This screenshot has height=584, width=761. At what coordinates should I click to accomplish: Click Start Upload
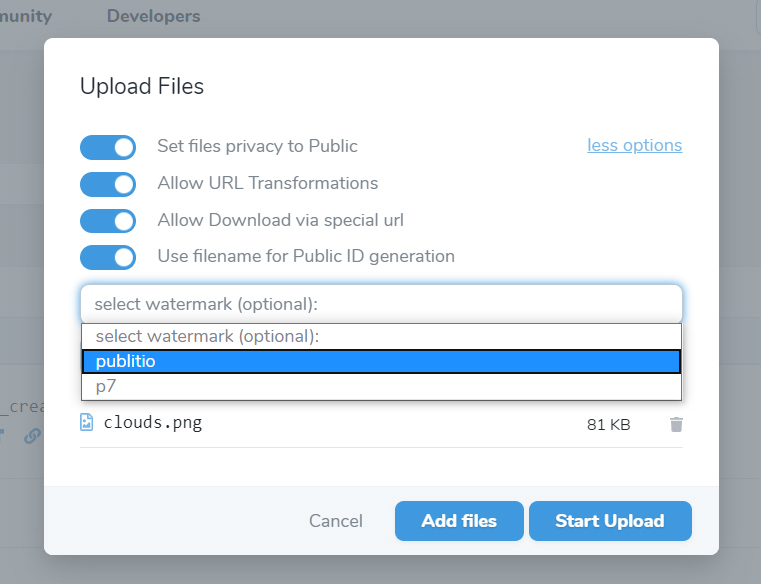pyautogui.click(x=610, y=521)
